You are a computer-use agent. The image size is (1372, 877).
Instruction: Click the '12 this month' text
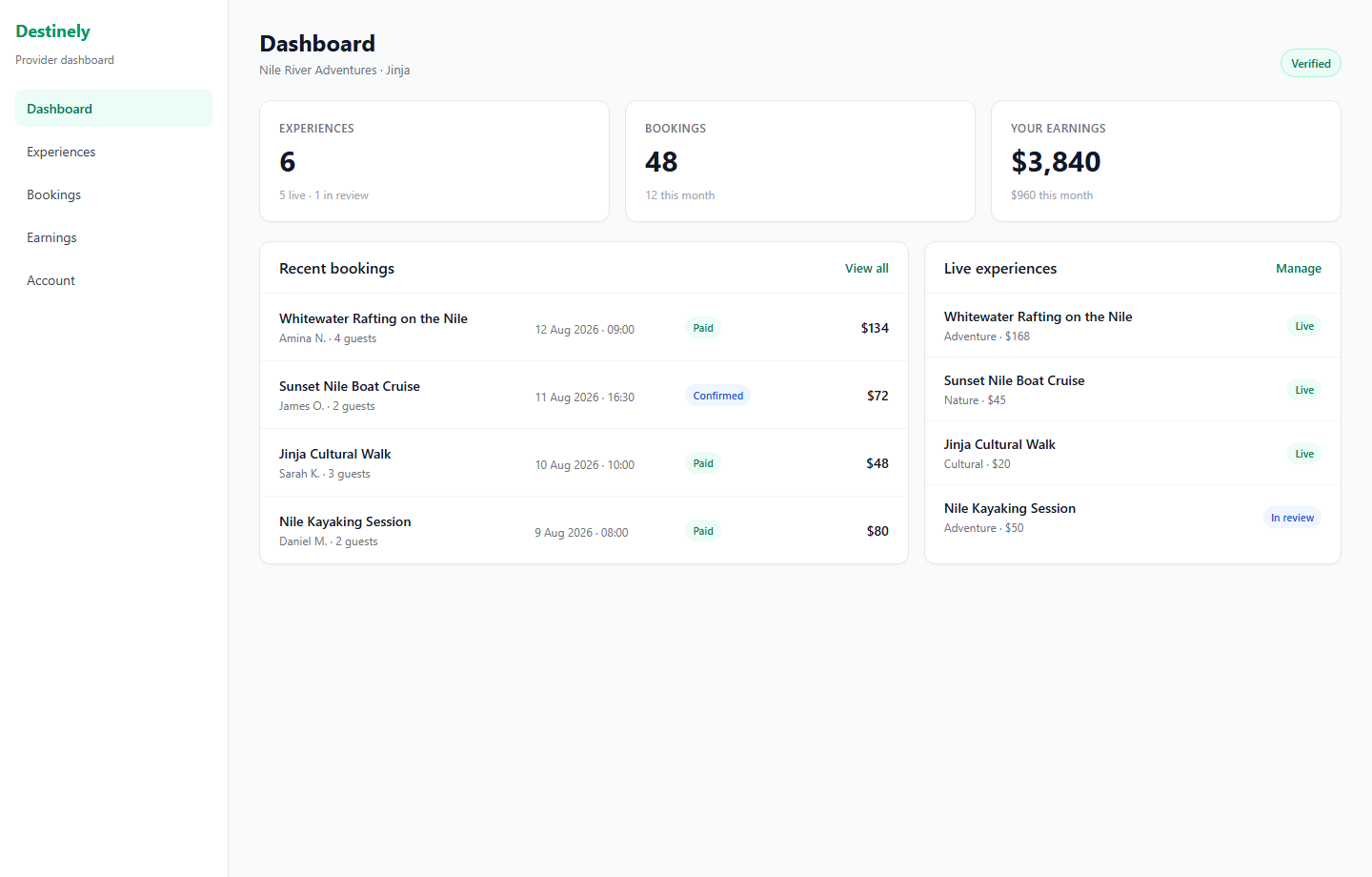[x=679, y=195]
